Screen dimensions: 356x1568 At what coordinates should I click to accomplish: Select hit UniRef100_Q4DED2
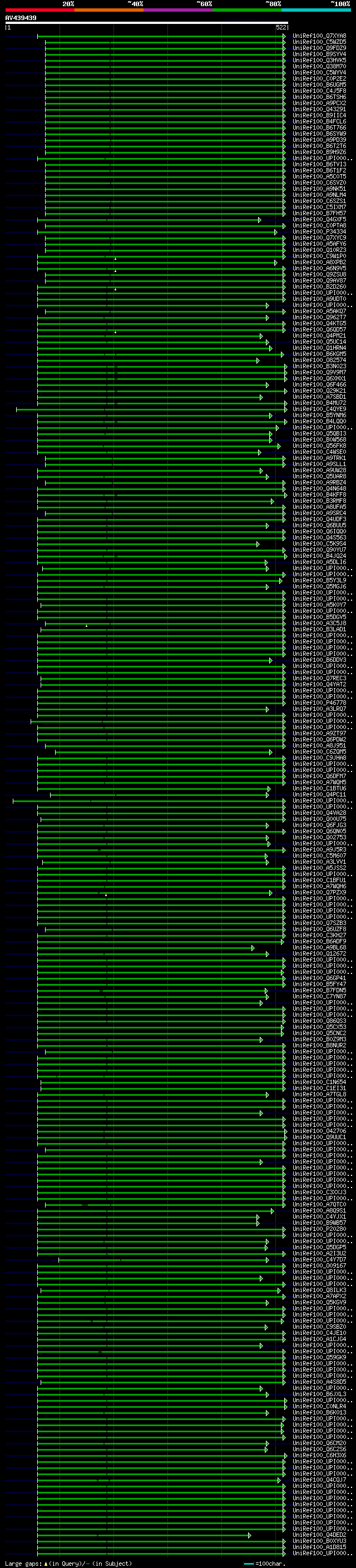[x=319, y=1535]
